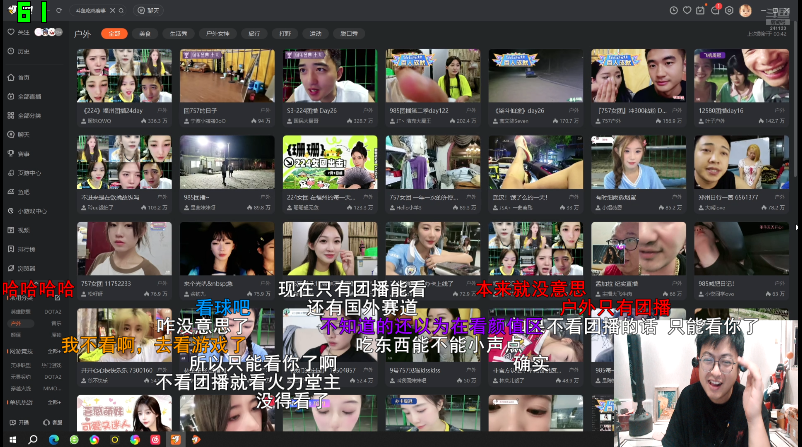
Task: Open the all-live item with clock icon in sidebar
Action: [24, 96]
